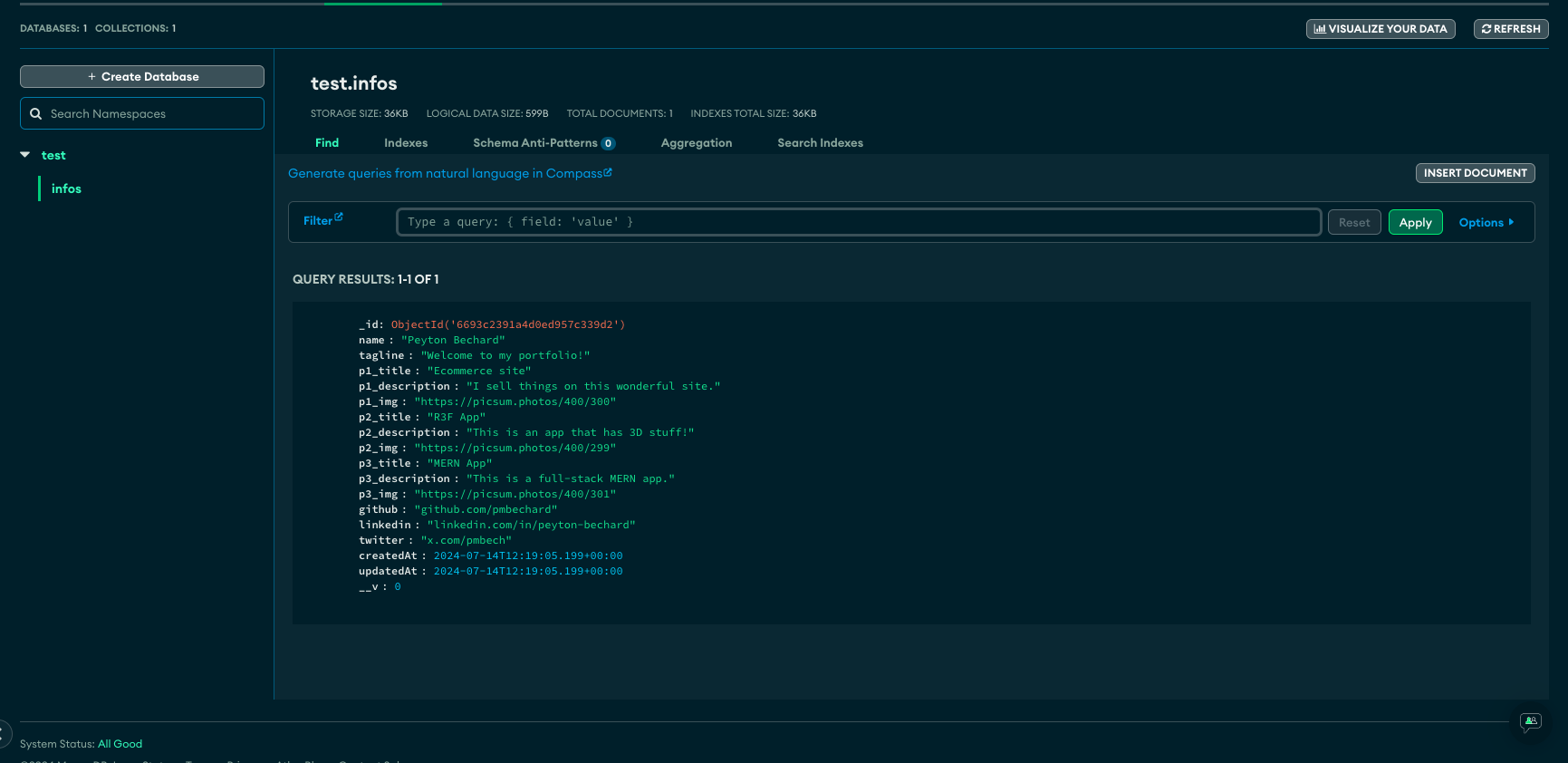The width and height of the screenshot is (1568, 763).
Task: Go to the Search Indexes tab
Action: [820, 143]
